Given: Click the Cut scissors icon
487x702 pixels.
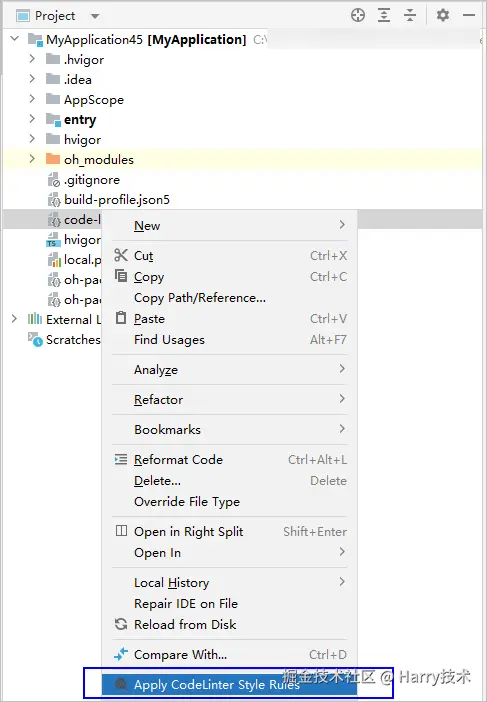Looking at the screenshot, I should point(121,255).
